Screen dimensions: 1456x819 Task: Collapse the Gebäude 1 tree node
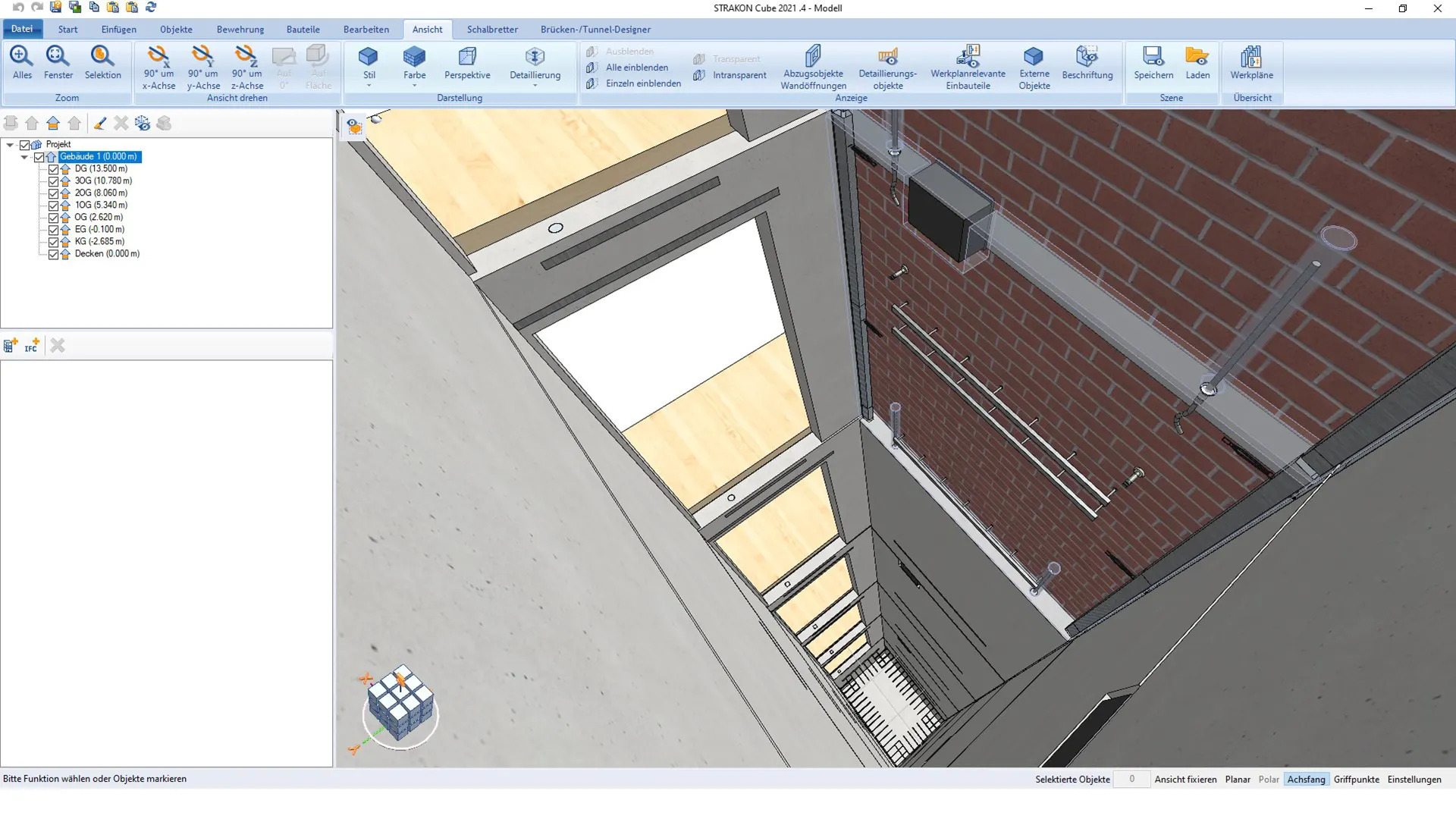click(24, 157)
